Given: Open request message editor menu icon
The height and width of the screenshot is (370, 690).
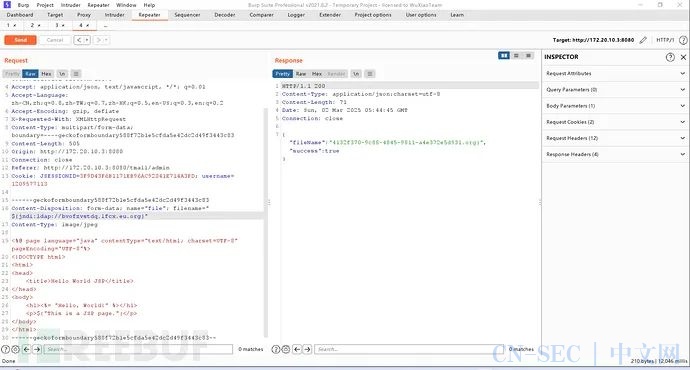Looking at the screenshot, I should (x=76, y=74).
